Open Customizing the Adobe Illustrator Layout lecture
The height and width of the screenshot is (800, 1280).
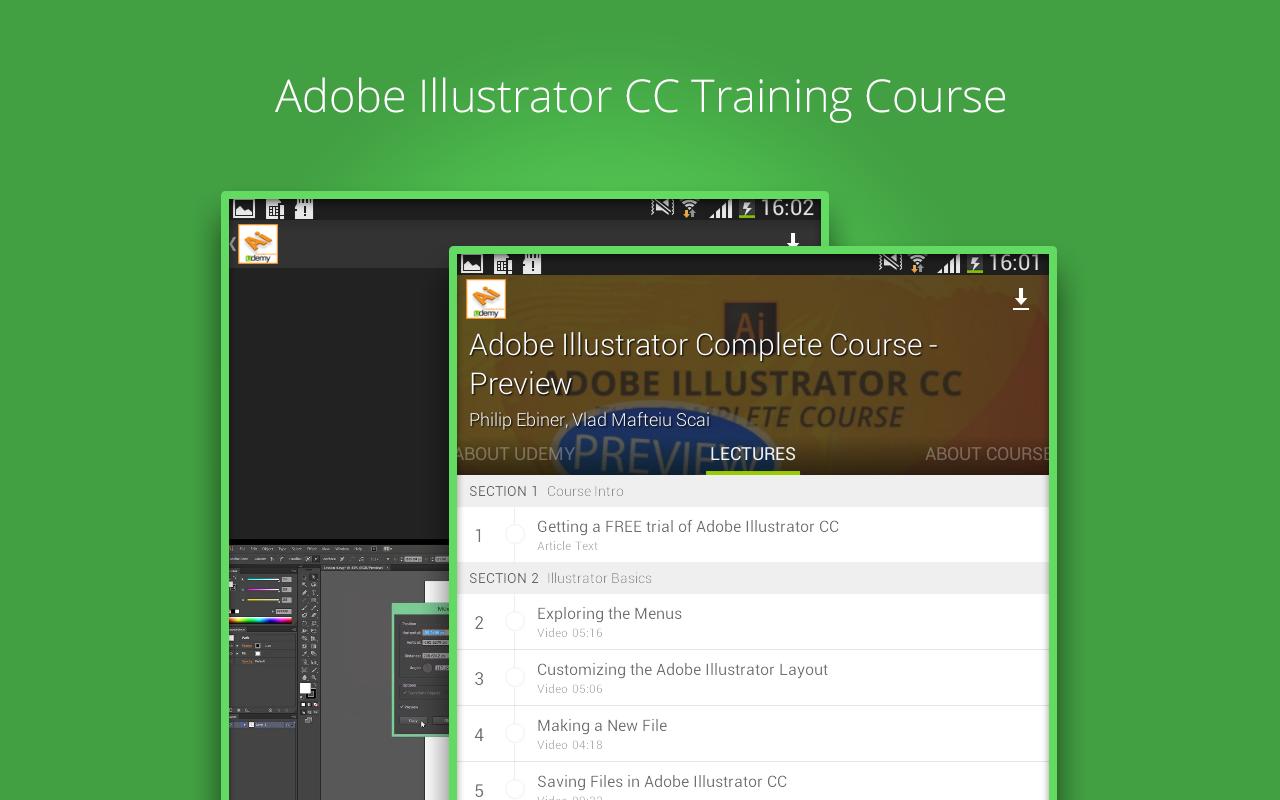[x=753, y=678]
